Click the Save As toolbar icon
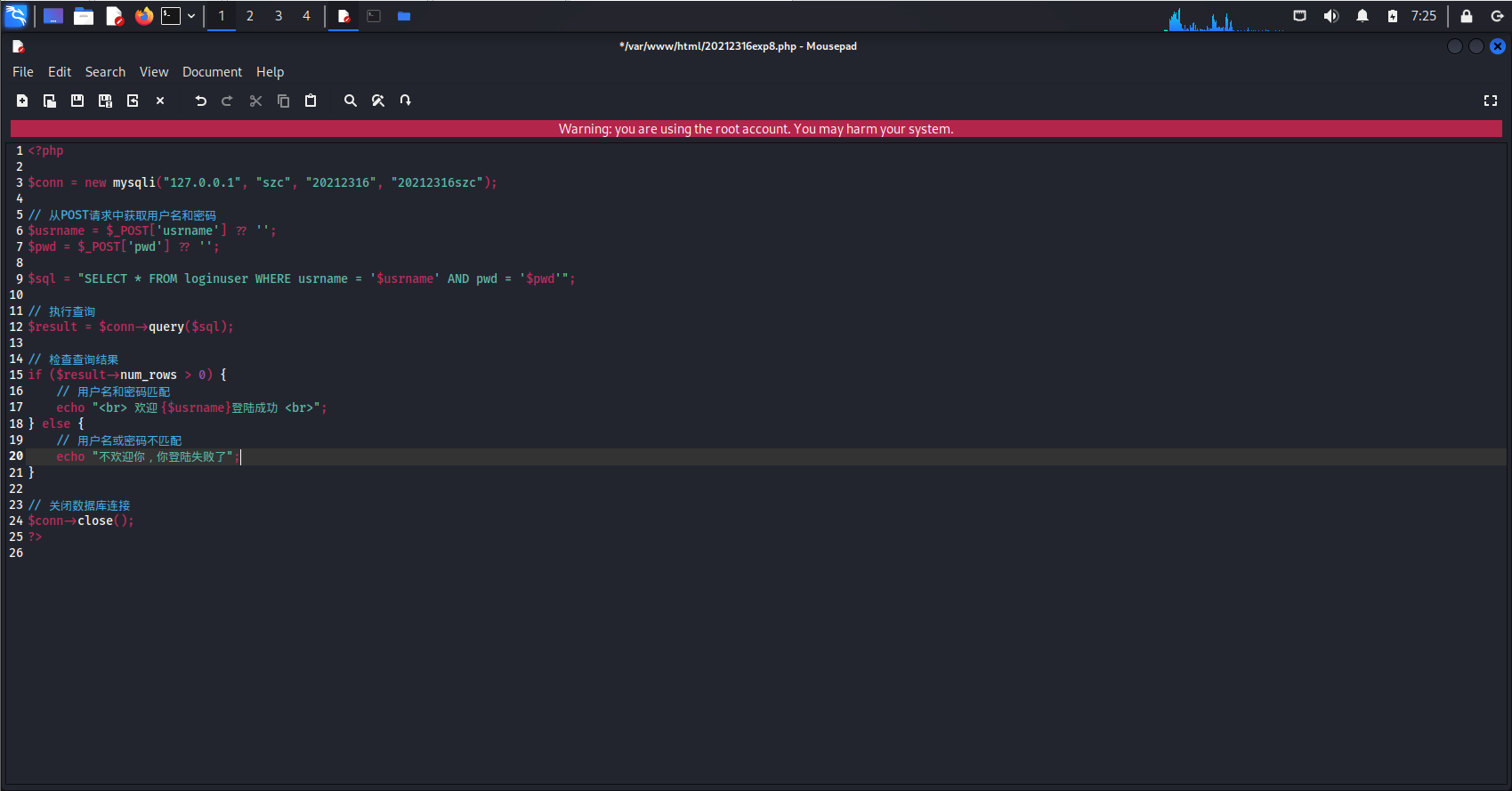Viewport: 1512px width, 791px height. pyautogui.click(x=105, y=101)
